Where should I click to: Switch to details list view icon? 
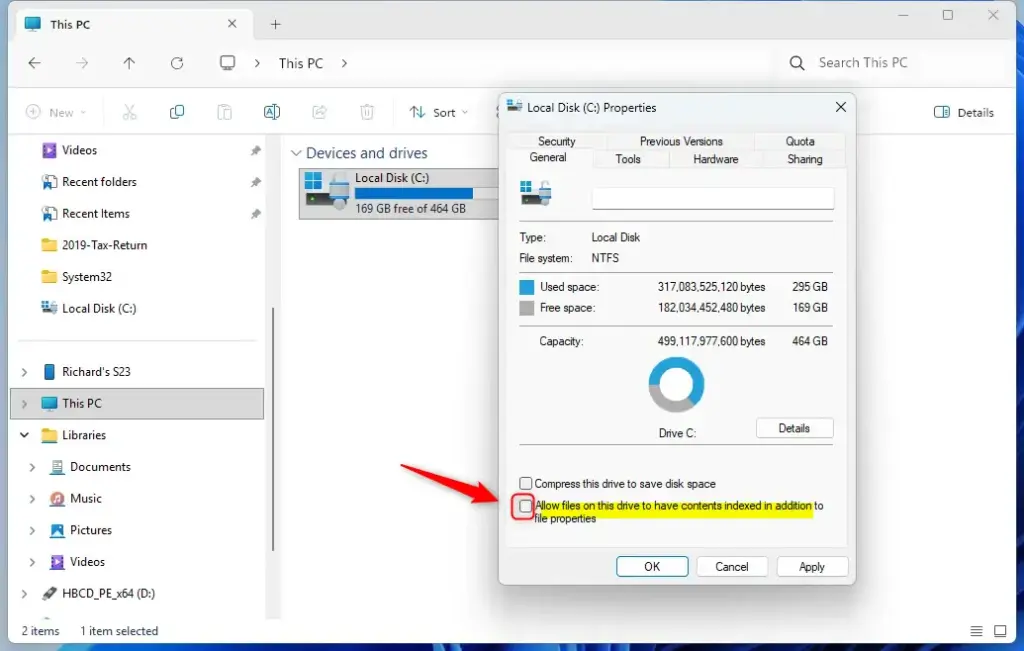pos(976,631)
